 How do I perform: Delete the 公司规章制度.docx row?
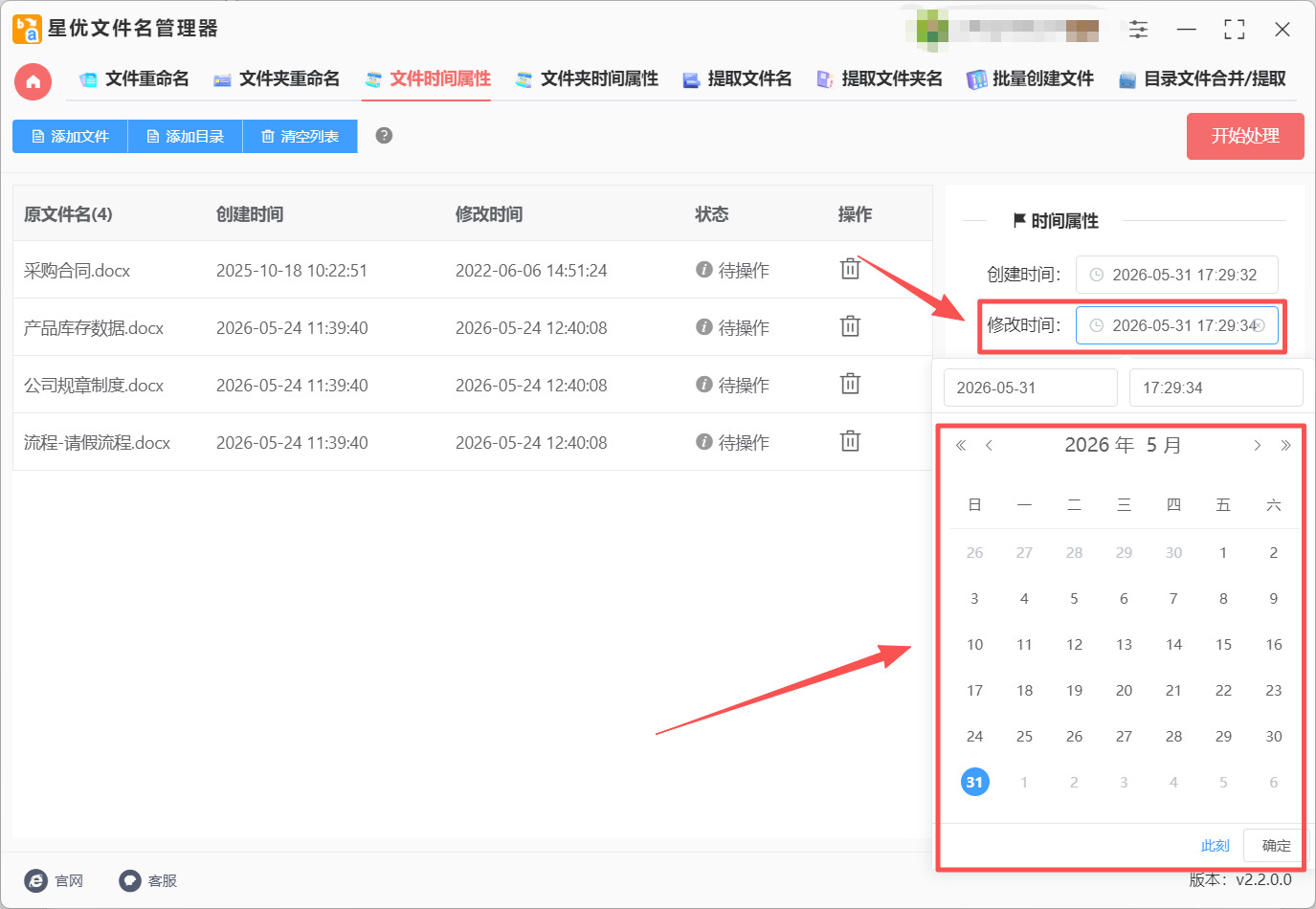pyautogui.click(x=850, y=385)
